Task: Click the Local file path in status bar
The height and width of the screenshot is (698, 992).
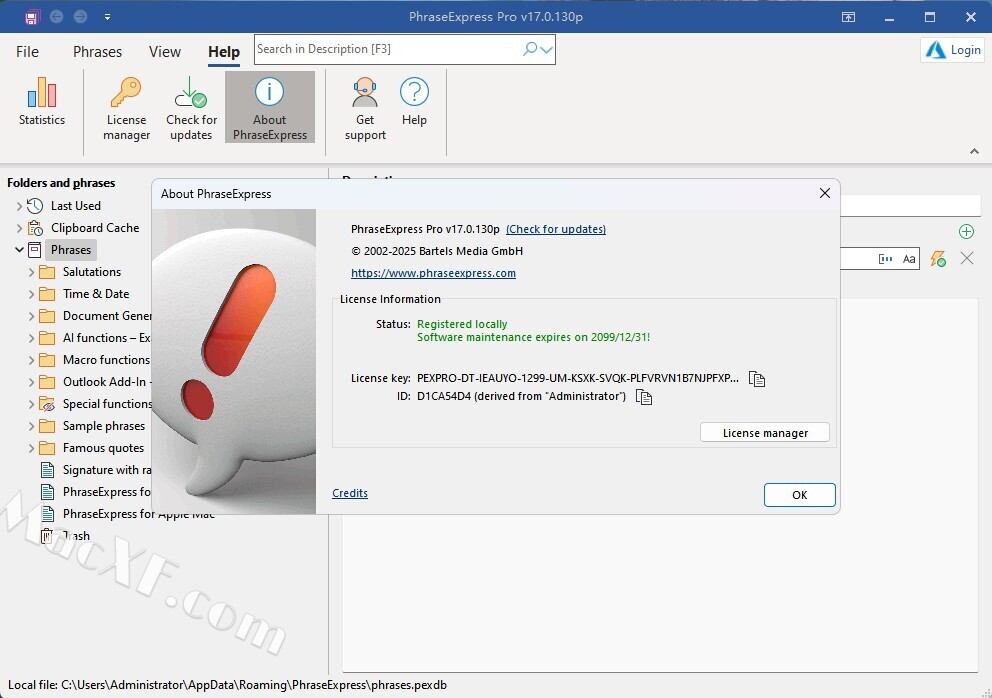Action: tap(227, 685)
